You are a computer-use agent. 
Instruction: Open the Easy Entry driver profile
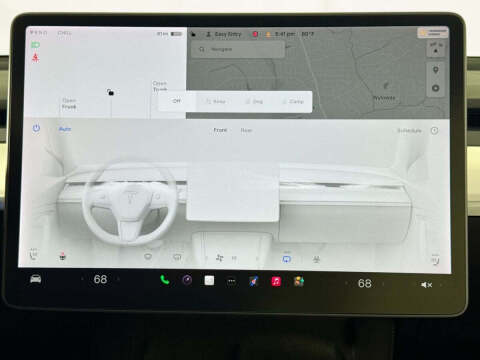click(224, 34)
